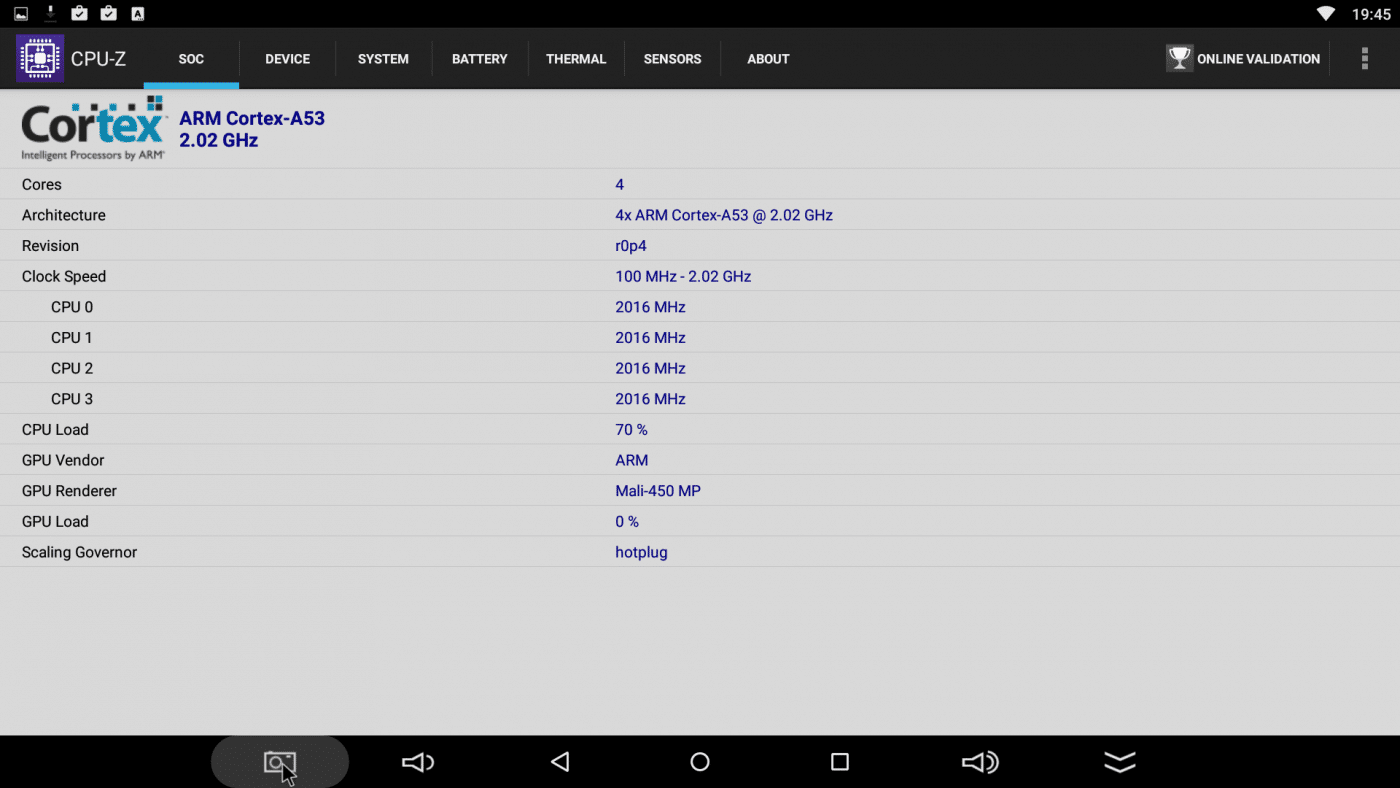Show the SENSORS tab
Screen dimensions: 1400x788
(672, 59)
